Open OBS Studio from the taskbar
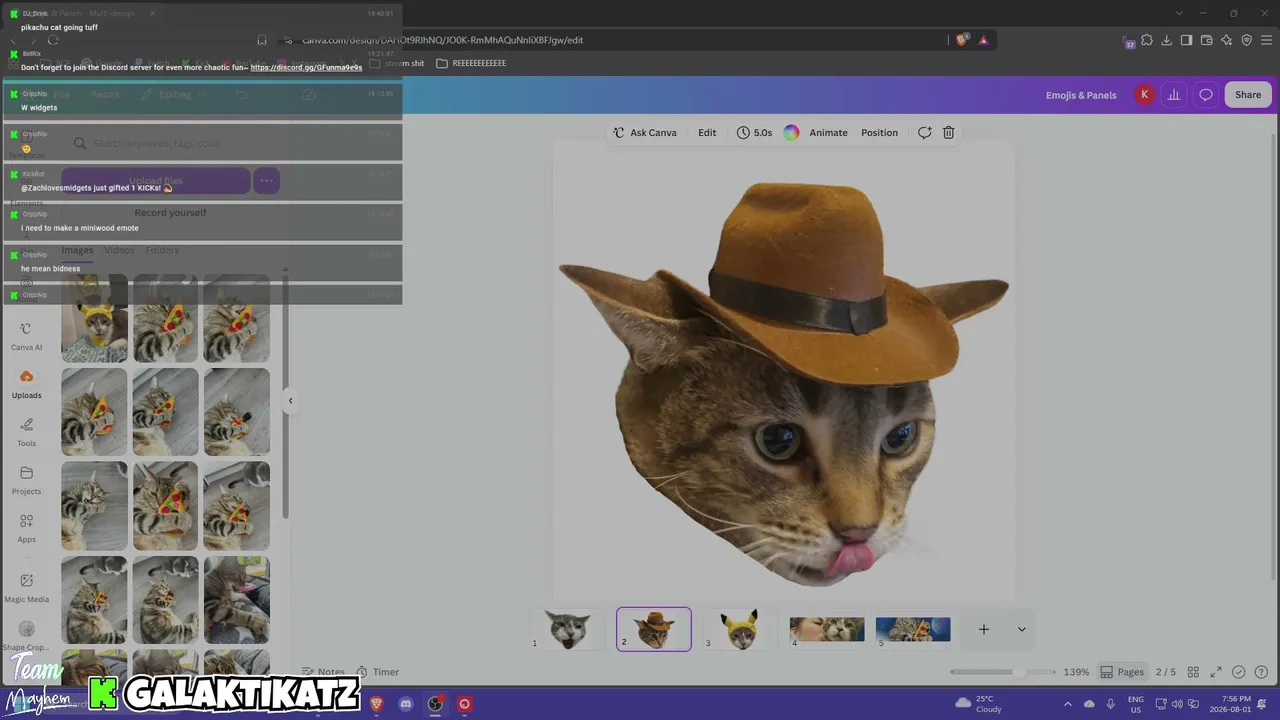Screen dimensions: 1280x720 435,704
